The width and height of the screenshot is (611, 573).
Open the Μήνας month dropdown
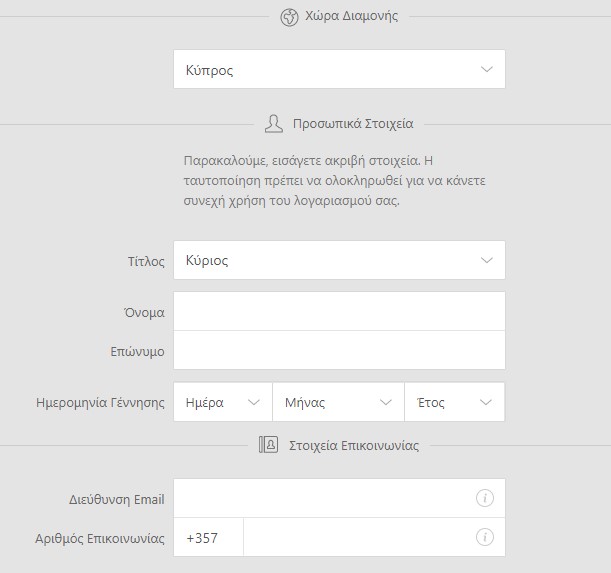(338, 402)
